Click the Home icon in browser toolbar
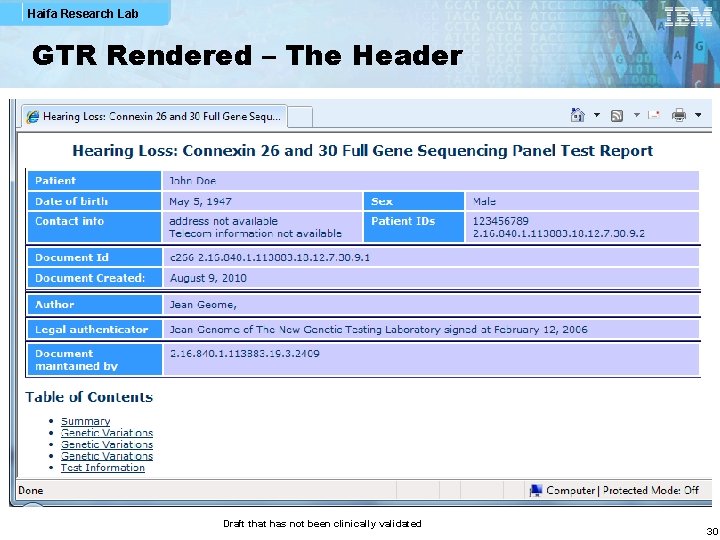The height and width of the screenshot is (540, 720). point(577,115)
